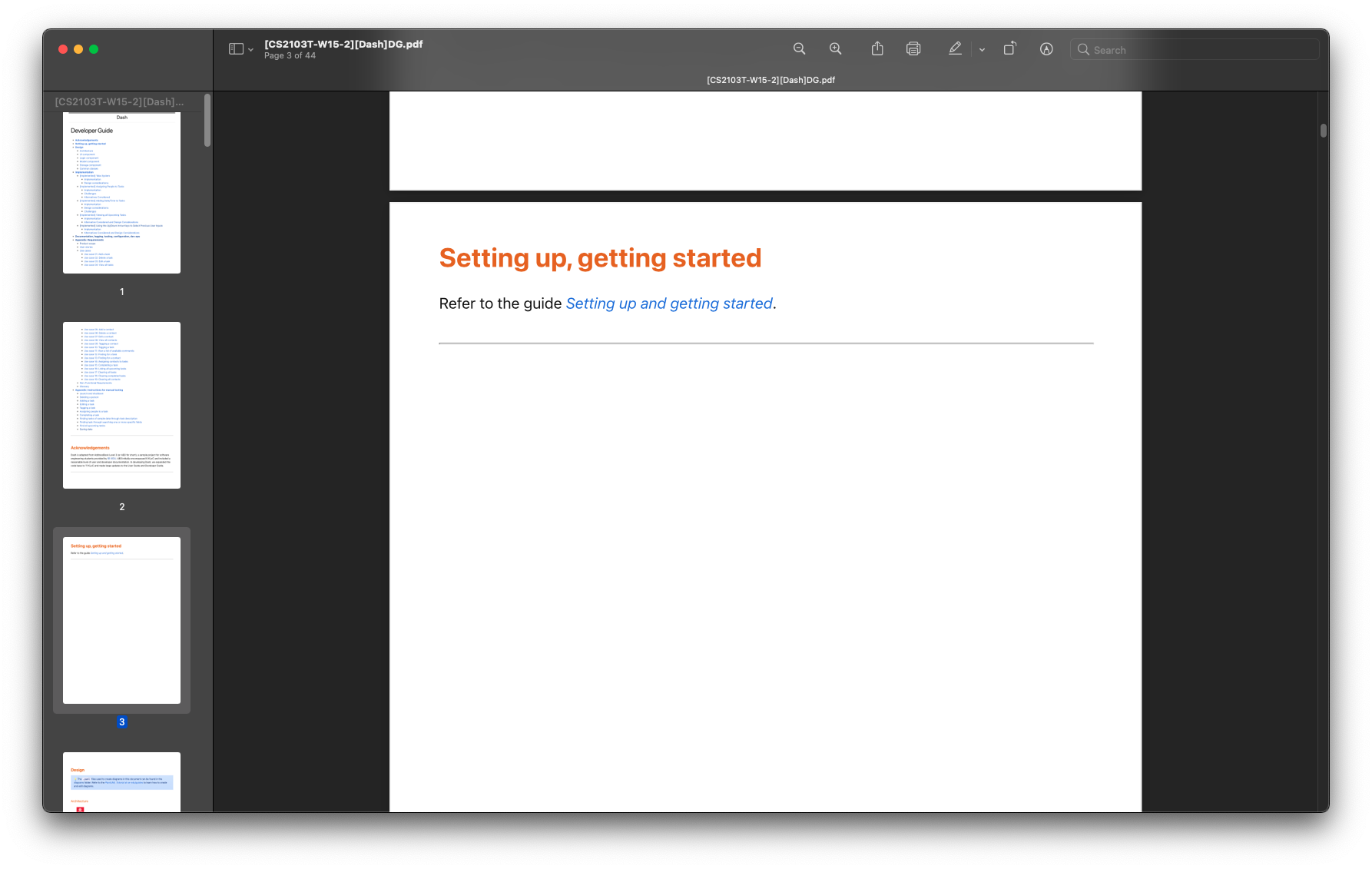Select the page 3 thumbnail
1372x869 pixels.
121,620
